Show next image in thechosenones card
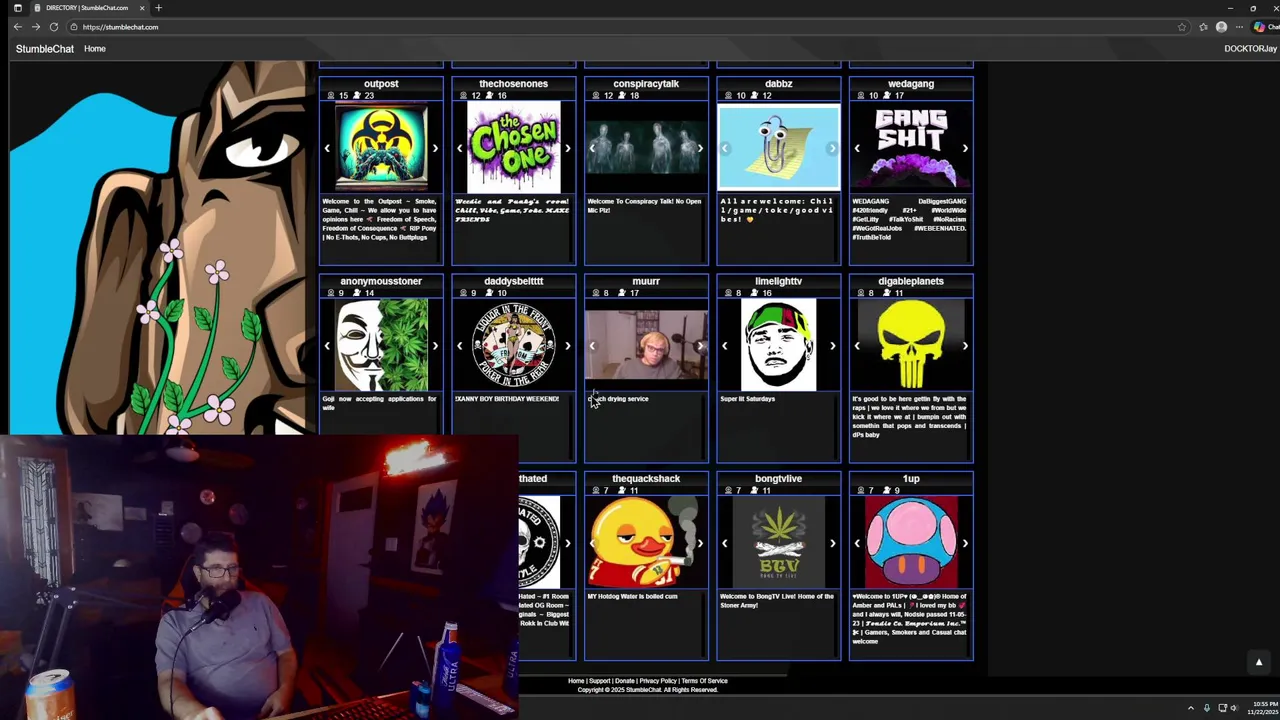 [x=567, y=148]
